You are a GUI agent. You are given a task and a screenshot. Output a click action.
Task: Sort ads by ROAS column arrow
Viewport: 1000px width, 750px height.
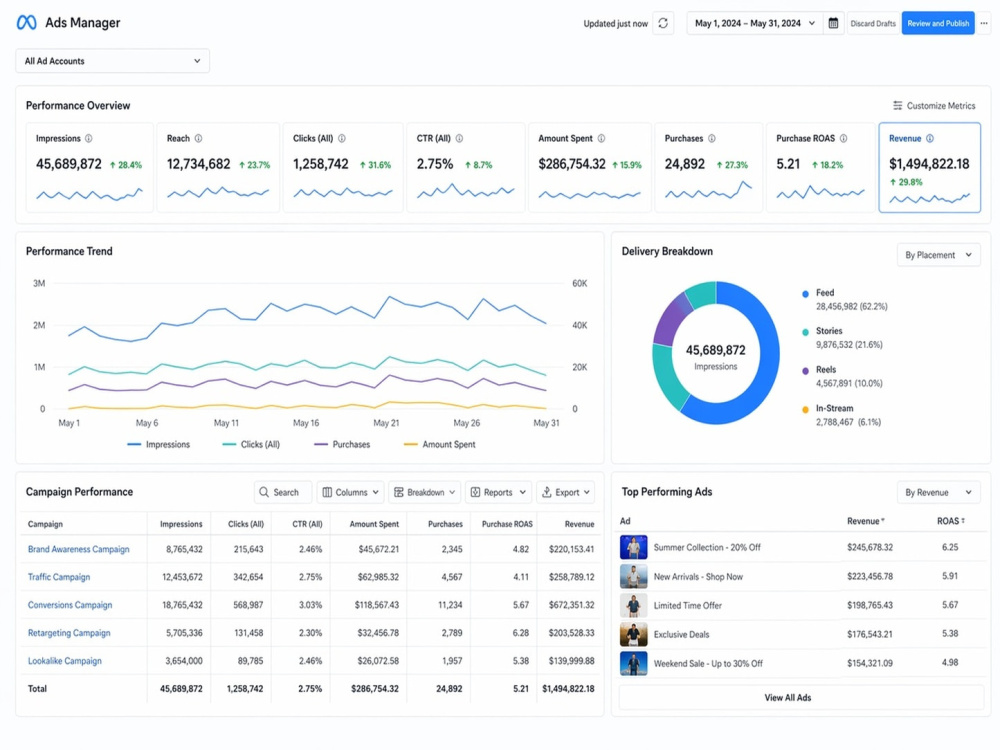(x=963, y=521)
